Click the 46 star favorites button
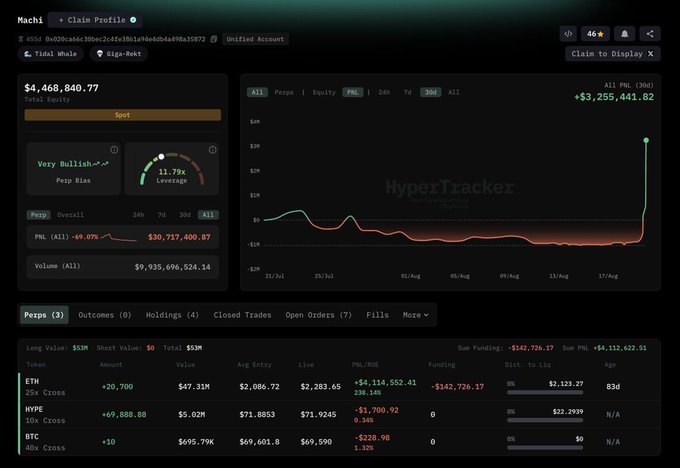The image size is (680, 468). point(595,33)
